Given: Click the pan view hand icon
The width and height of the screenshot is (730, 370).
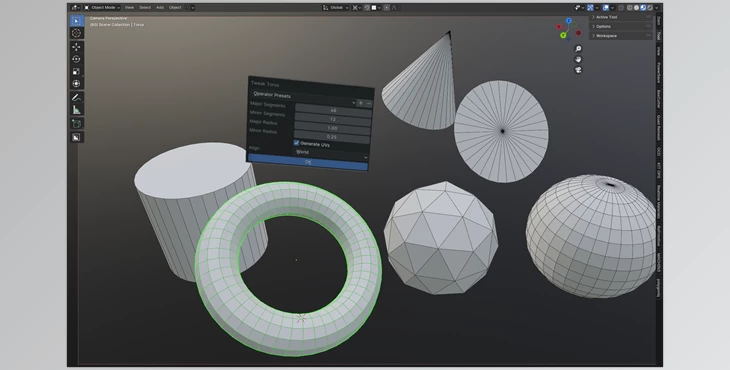Looking at the screenshot, I should tap(578, 59).
